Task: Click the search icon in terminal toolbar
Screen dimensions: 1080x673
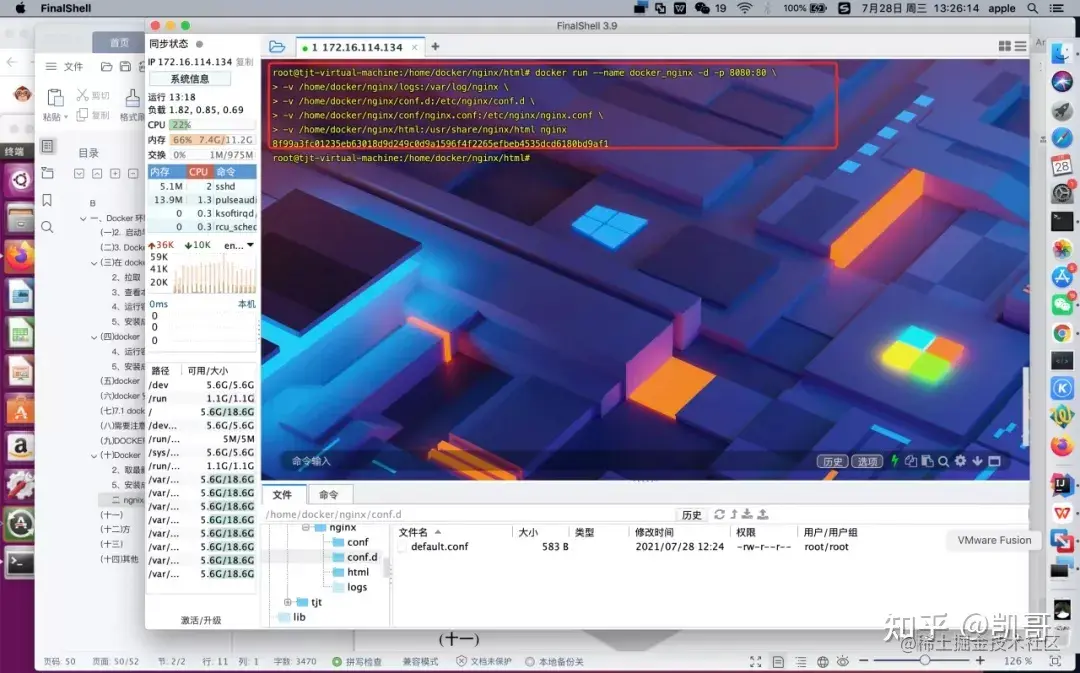Action: (x=943, y=461)
